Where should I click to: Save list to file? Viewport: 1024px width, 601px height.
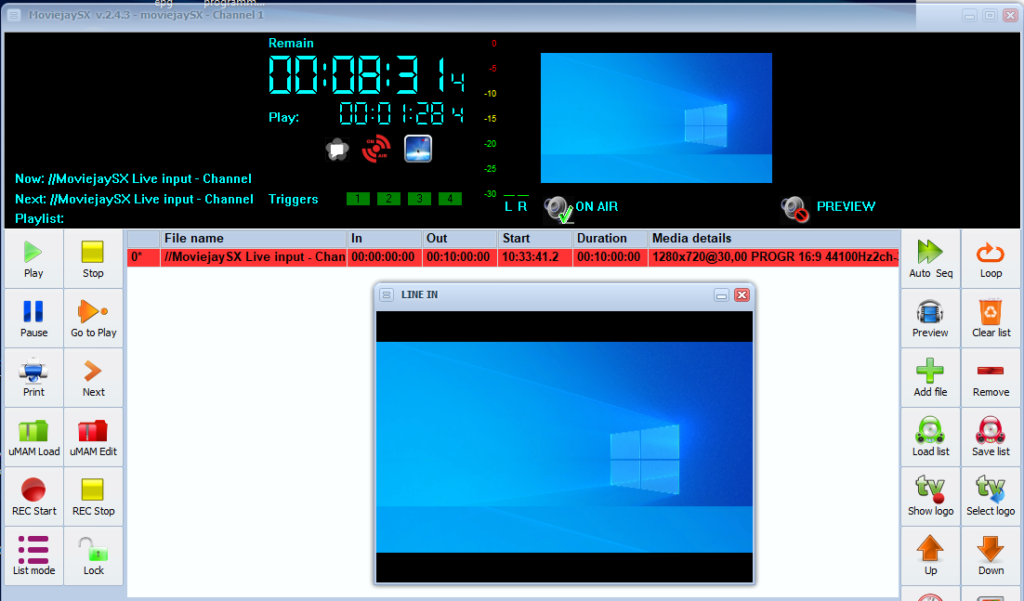point(991,438)
